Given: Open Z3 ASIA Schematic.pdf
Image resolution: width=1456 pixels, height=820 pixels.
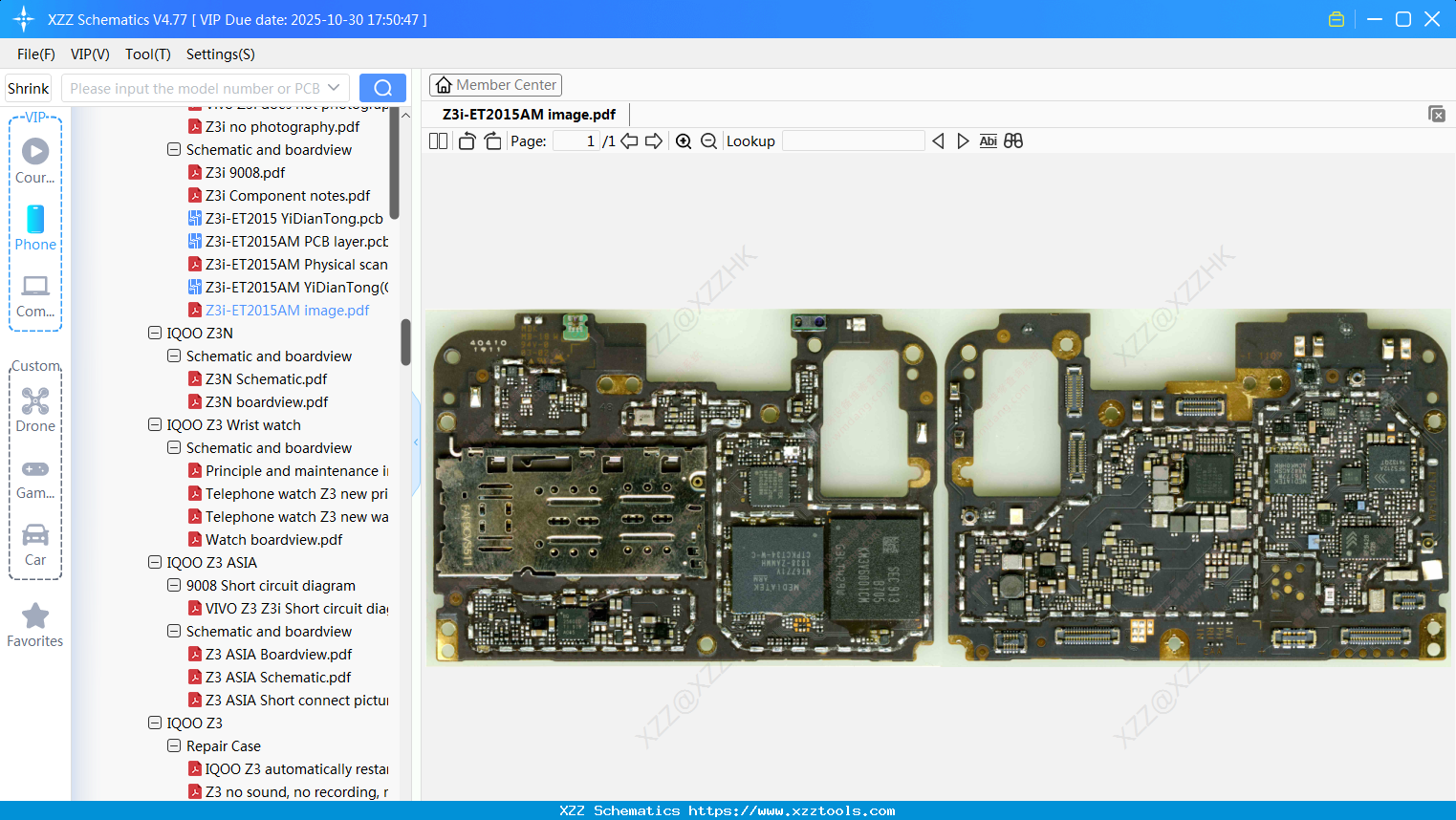Looking at the screenshot, I should (278, 678).
